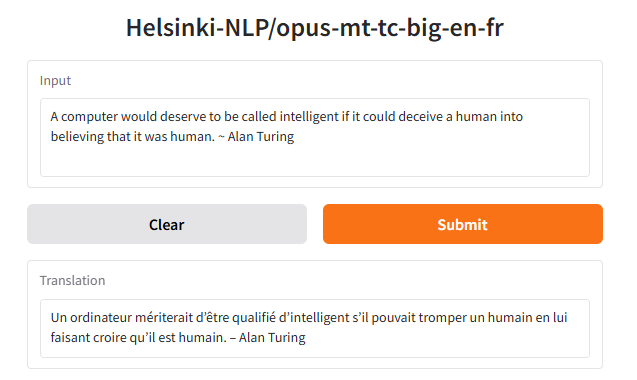Click "Alan Turing" in the French translation
The width and height of the screenshot is (637, 380).
tap(272, 337)
